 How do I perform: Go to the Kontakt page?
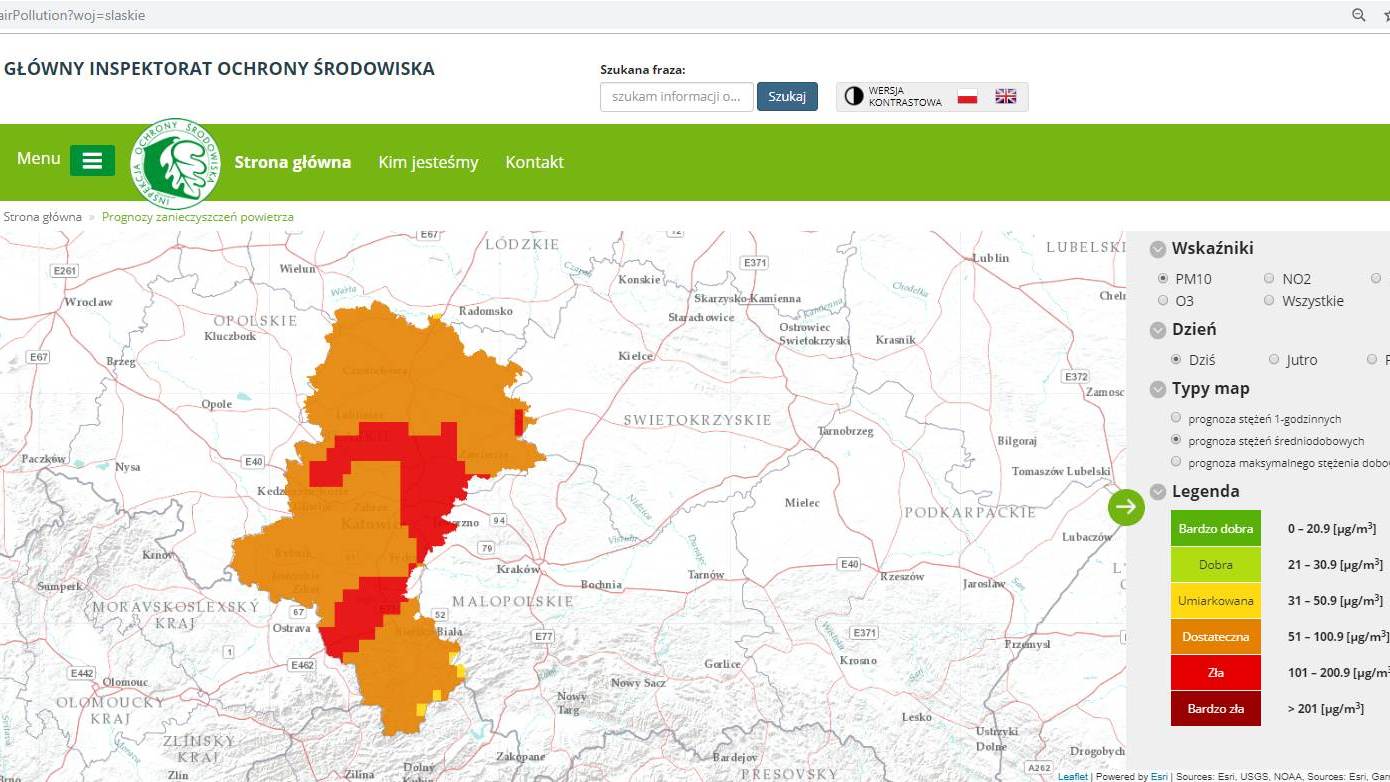[x=534, y=162]
